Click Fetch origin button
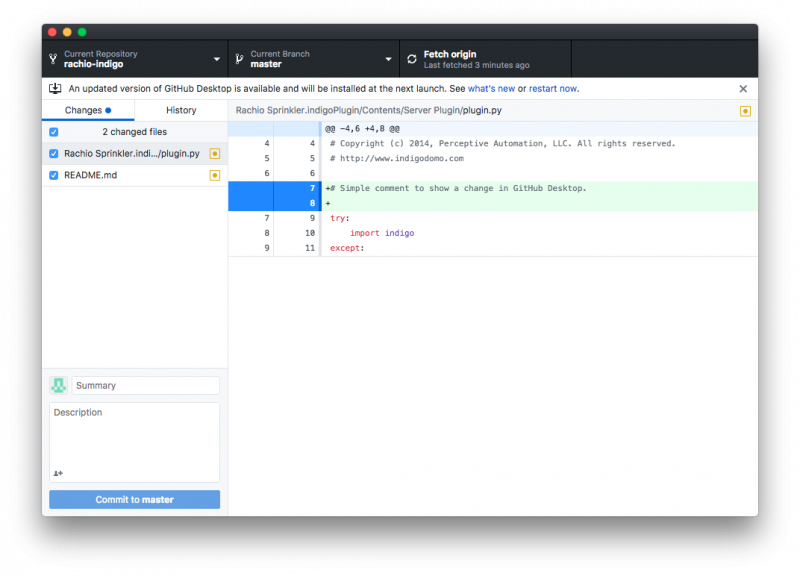The width and height of the screenshot is (800, 576). [486, 59]
